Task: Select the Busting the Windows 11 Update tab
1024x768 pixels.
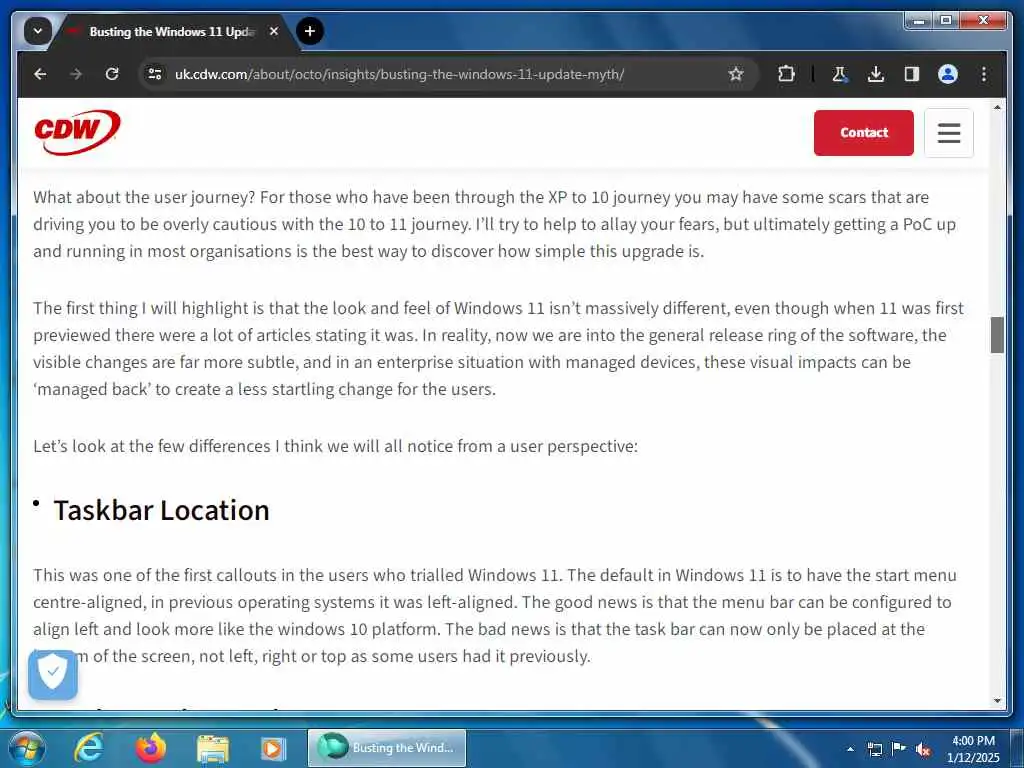Action: (172, 31)
